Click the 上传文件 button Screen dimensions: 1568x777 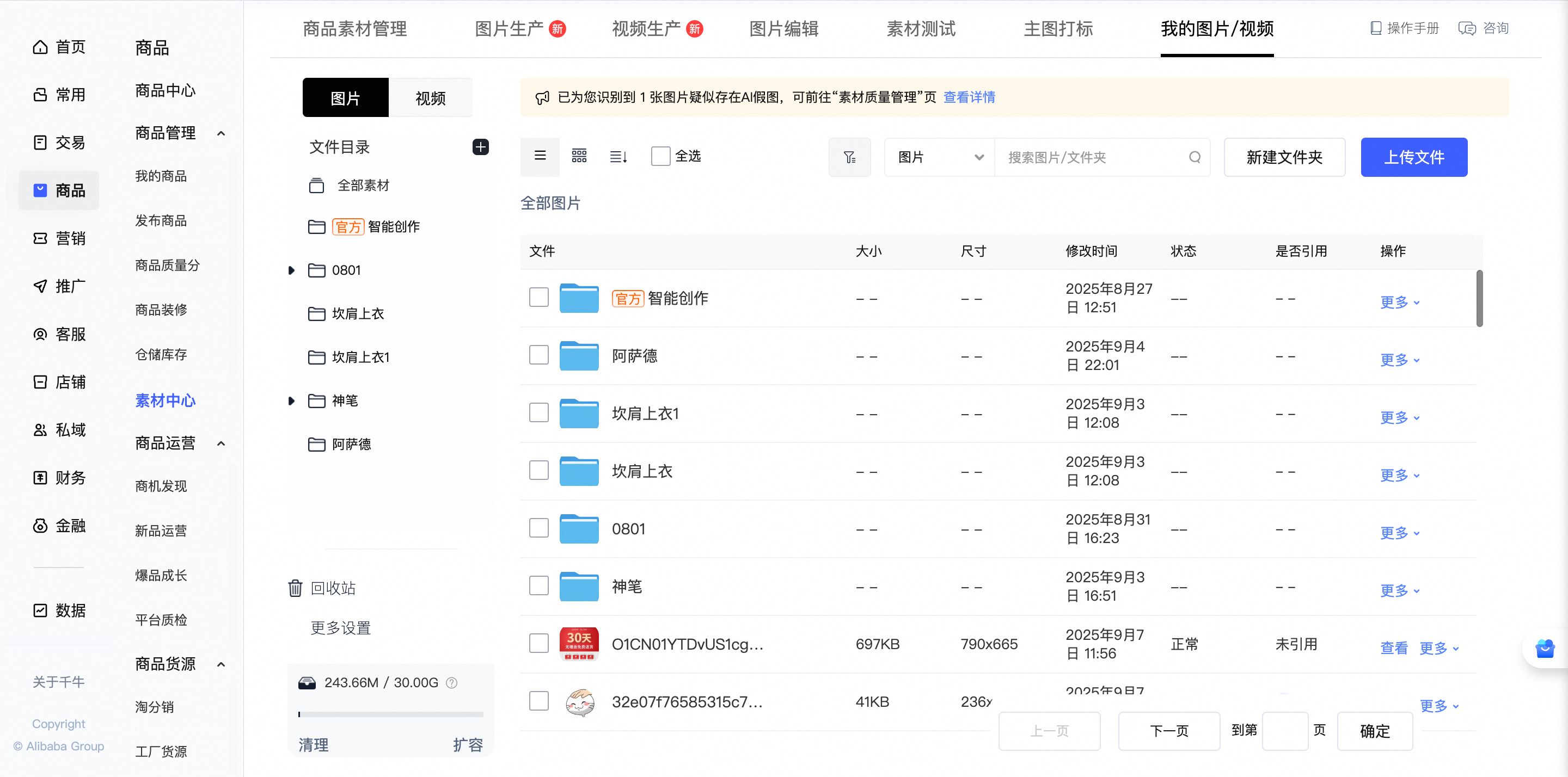click(1413, 157)
